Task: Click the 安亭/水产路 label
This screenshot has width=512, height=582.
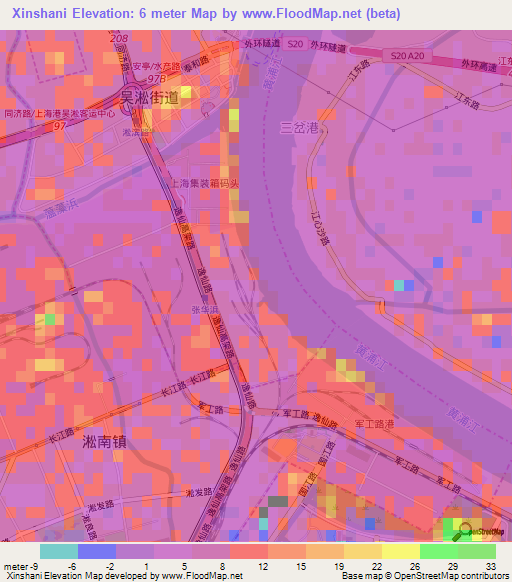Action: 156,66
